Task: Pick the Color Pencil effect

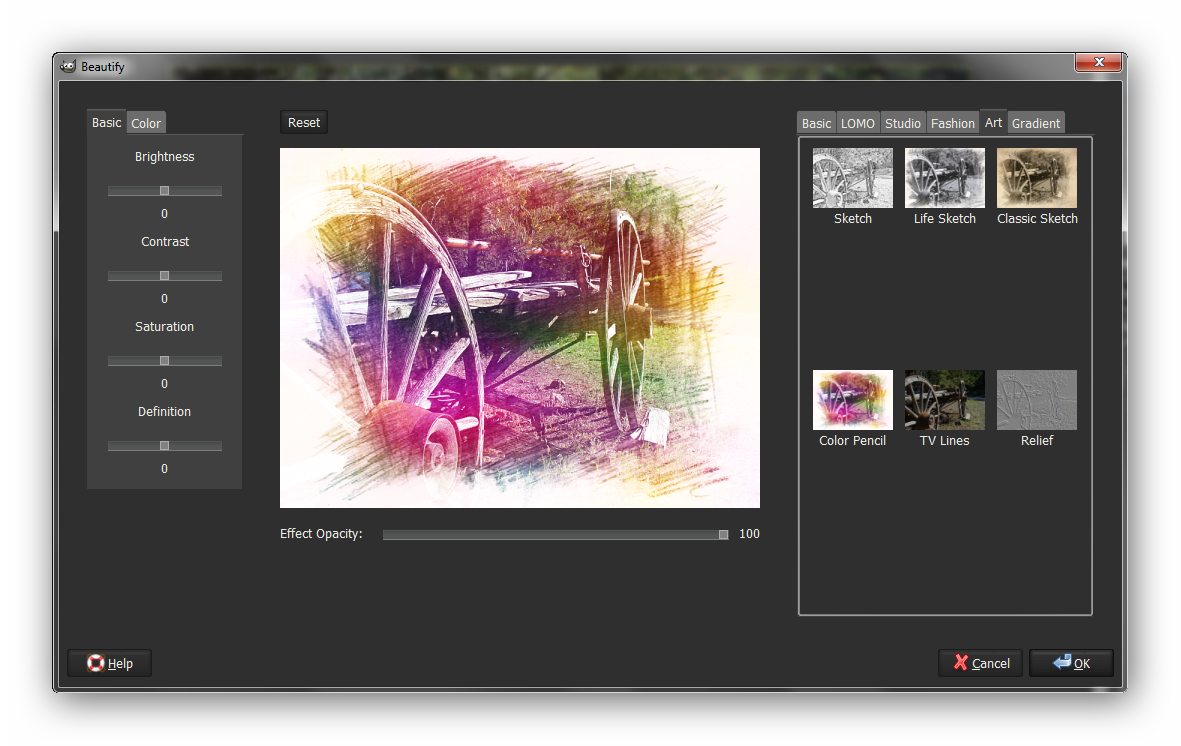Action: 853,400
